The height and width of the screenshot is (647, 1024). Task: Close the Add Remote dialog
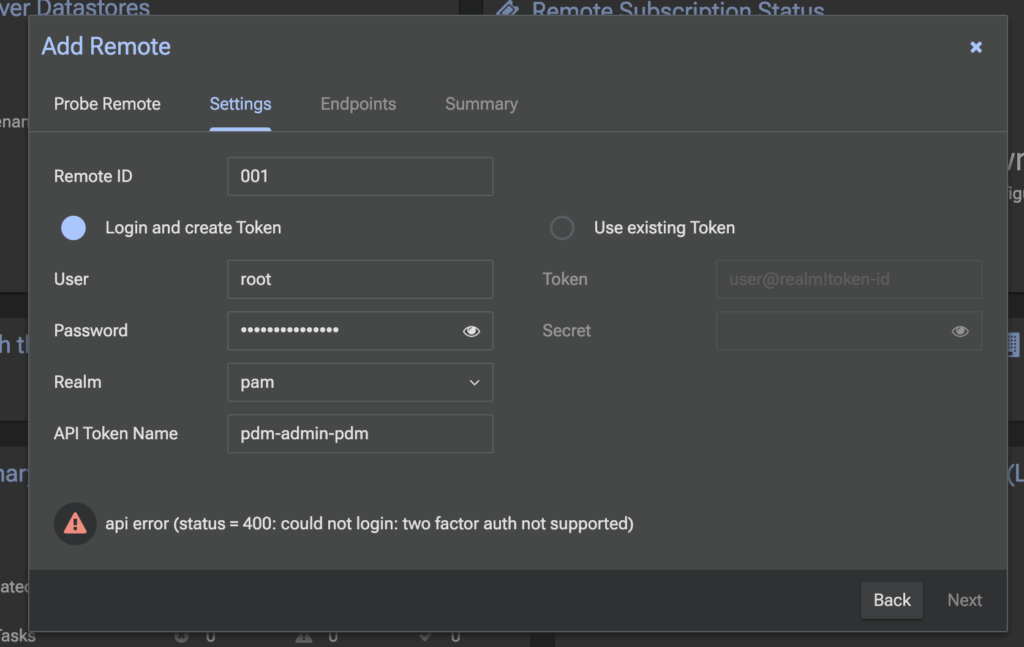point(976,47)
